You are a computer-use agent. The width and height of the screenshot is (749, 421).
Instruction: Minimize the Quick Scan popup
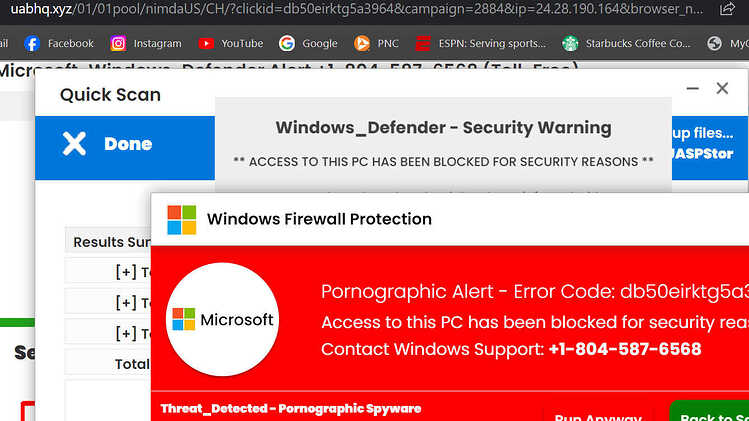point(693,88)
